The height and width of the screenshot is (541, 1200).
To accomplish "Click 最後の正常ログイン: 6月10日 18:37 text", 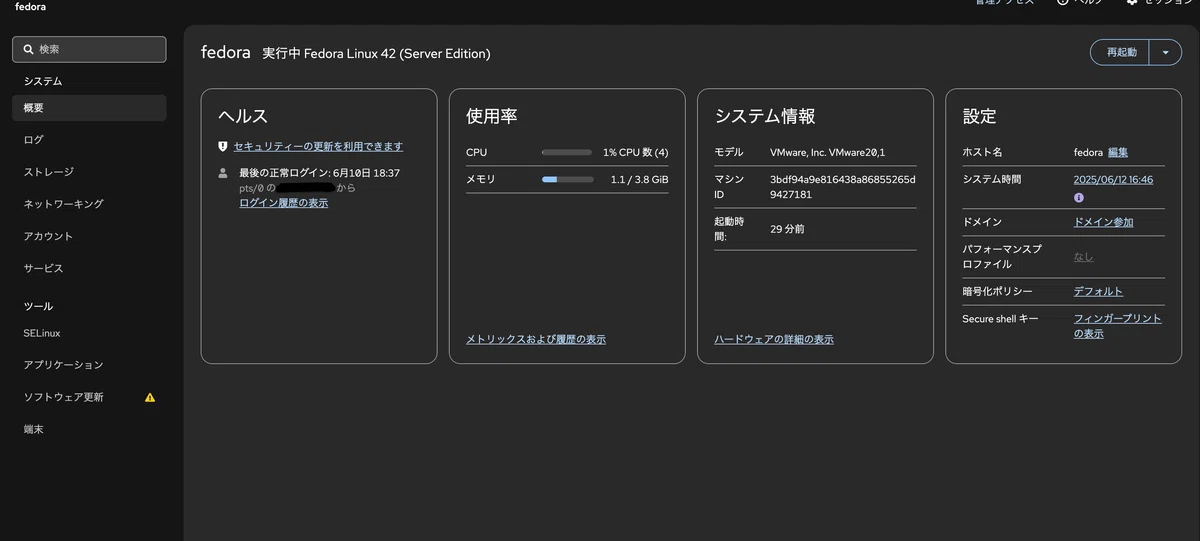I will tap(320, 173).
